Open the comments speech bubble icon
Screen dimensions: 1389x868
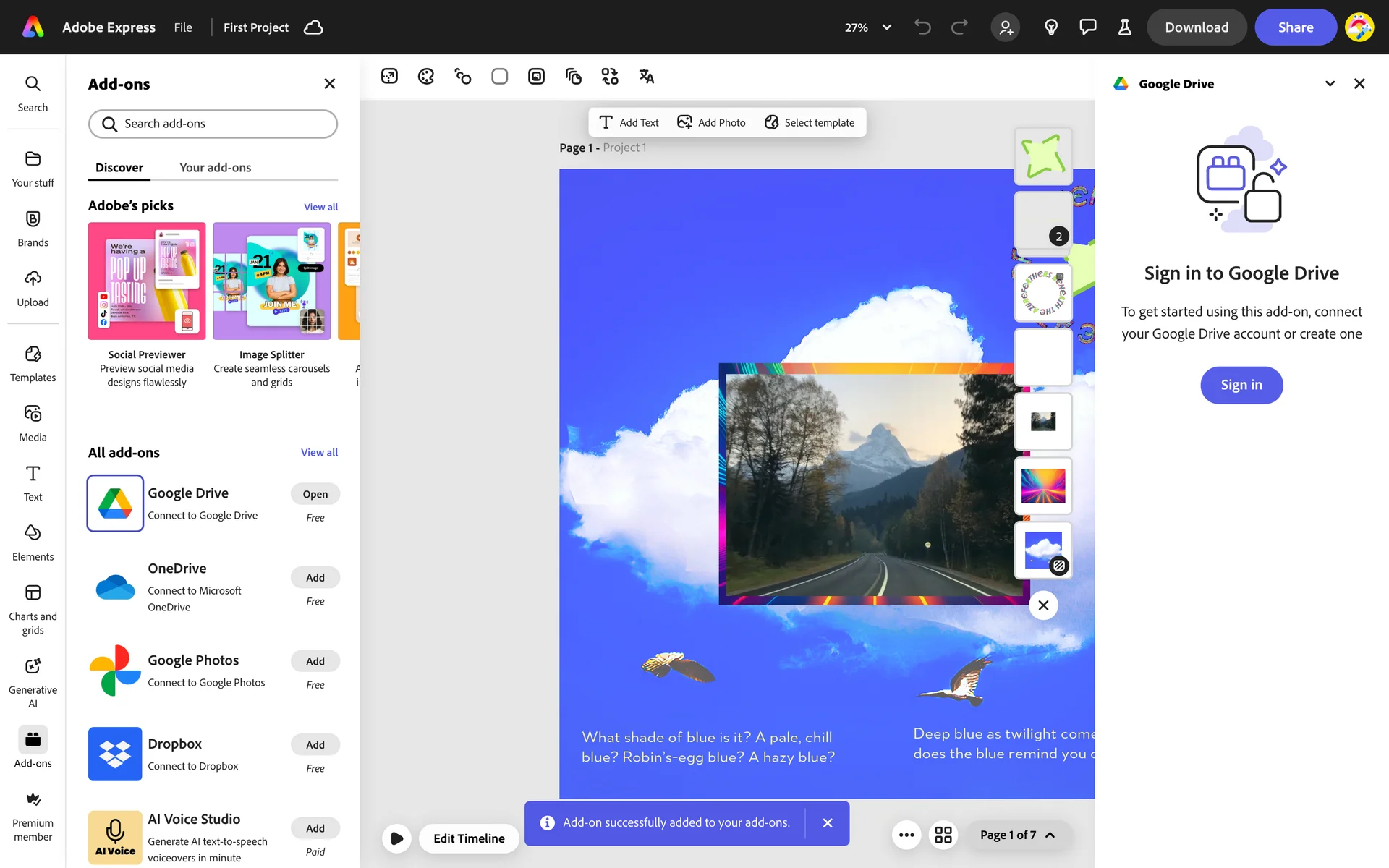[1087, 27]
